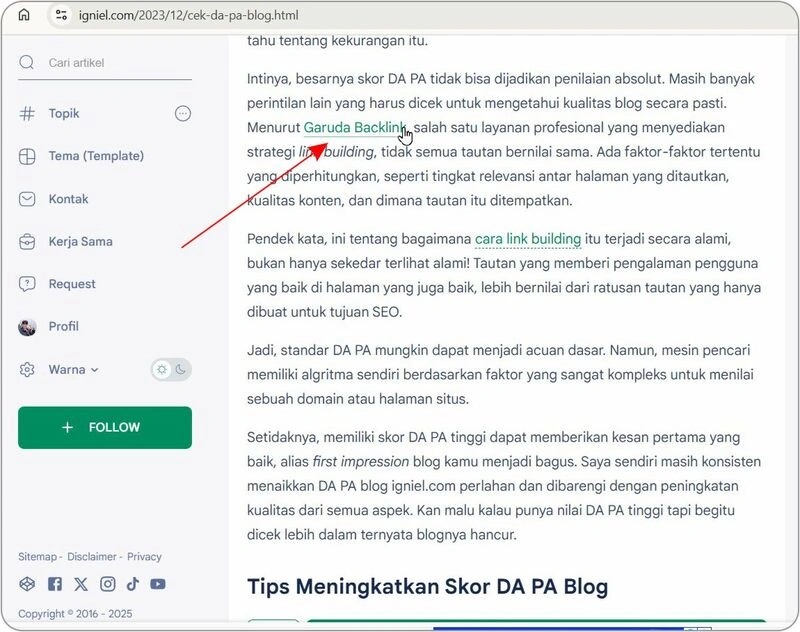Open the X (Twitter) social icon
This screenshot has height=632, width=800.
(x=81, y=584)
